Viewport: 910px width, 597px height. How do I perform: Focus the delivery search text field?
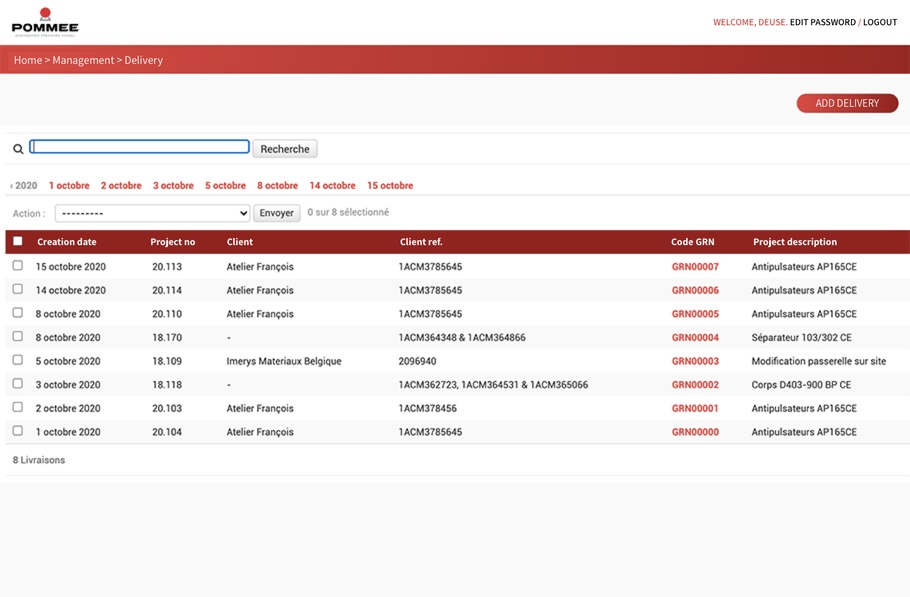tap(139, 147)
